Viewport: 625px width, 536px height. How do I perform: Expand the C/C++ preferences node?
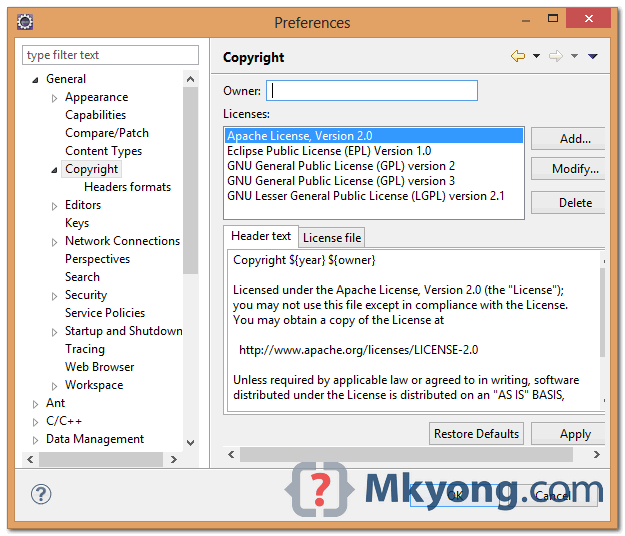pyautogui.click(x=35, y=422)
